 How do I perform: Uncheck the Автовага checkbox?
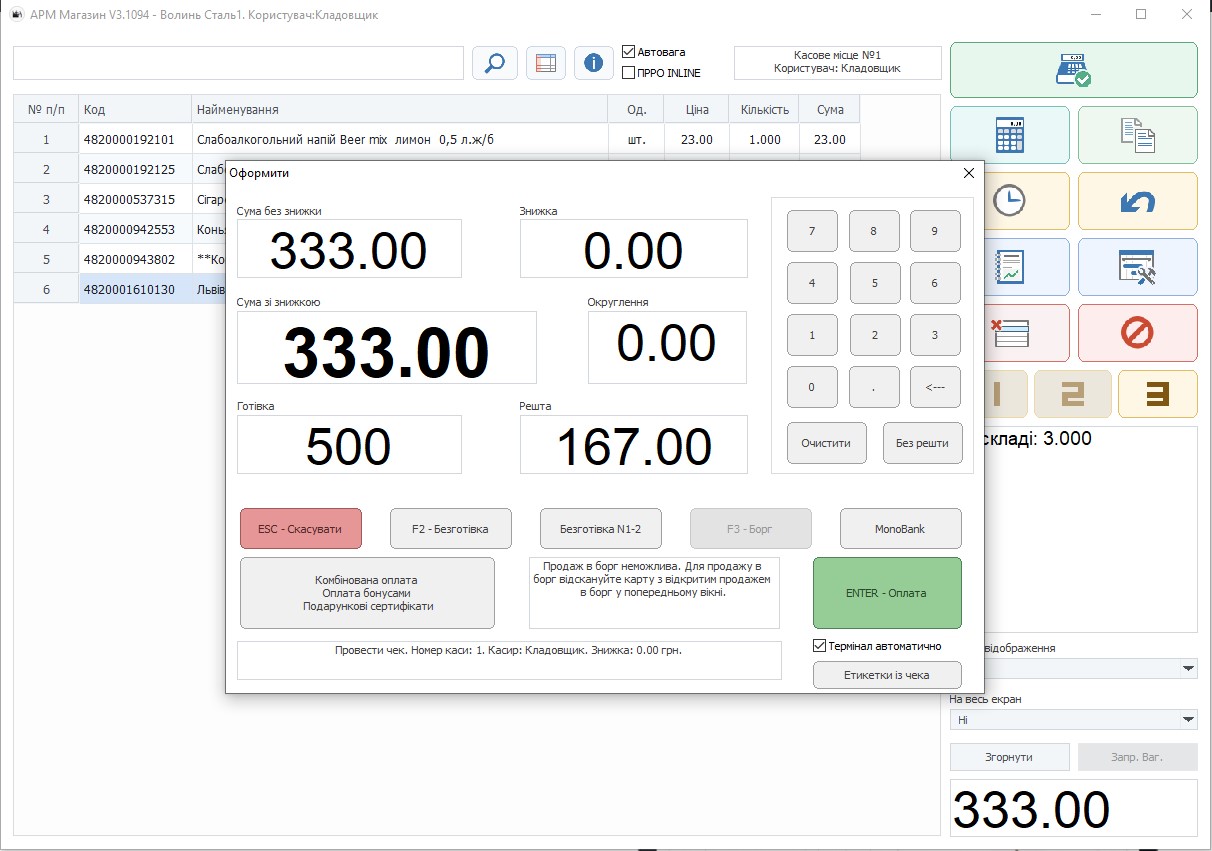pos(629,52)
